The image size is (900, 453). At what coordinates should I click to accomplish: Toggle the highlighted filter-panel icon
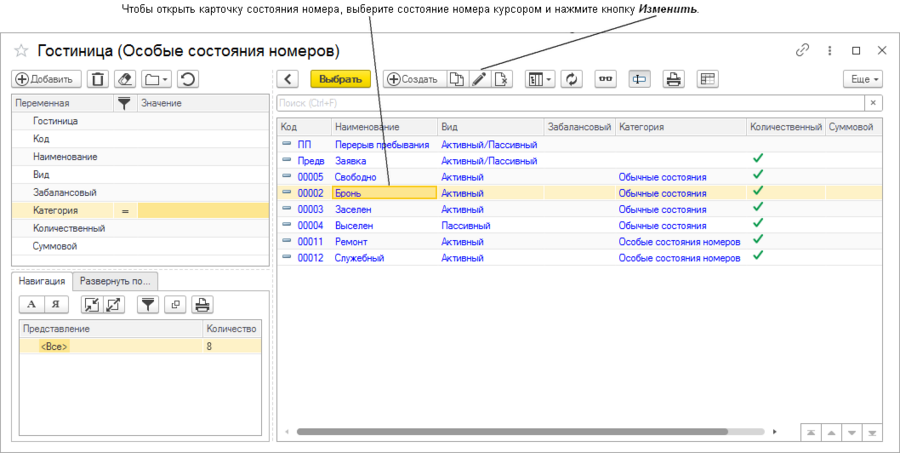639,79
